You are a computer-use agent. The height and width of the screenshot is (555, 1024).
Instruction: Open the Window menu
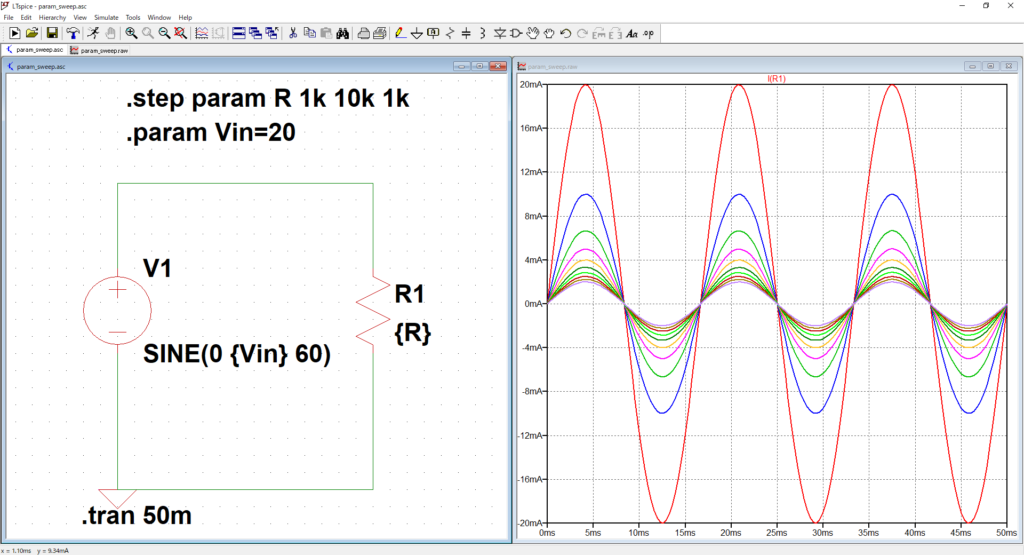click(x=159, y=18)
